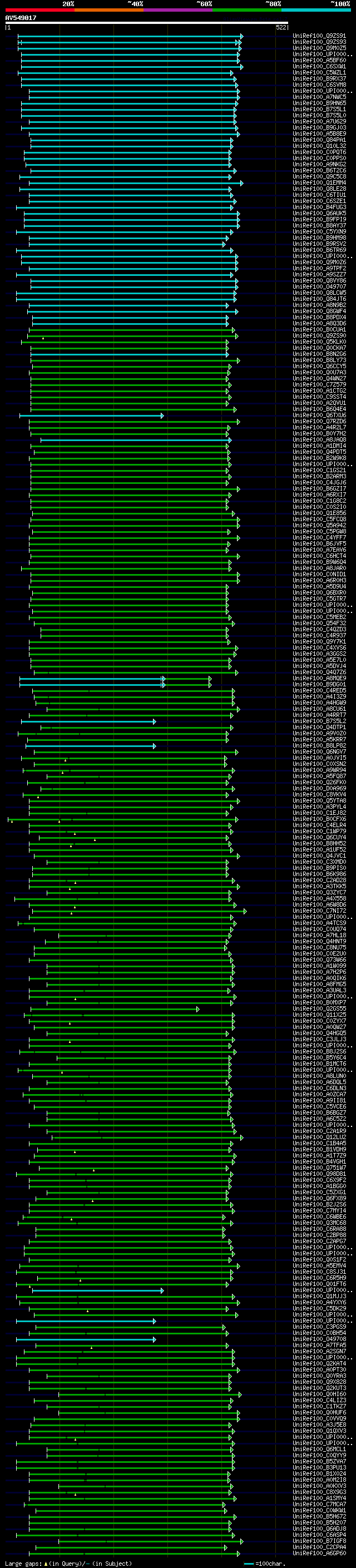Select hit UniRef100_A8MQE9
356x1568 pixels.
[319, 679]
